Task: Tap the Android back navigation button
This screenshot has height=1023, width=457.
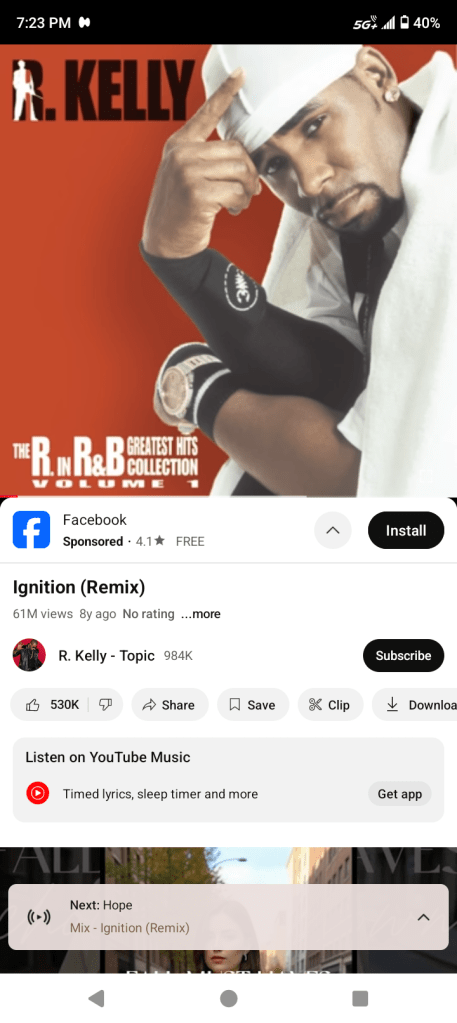Action: [96, 998]
